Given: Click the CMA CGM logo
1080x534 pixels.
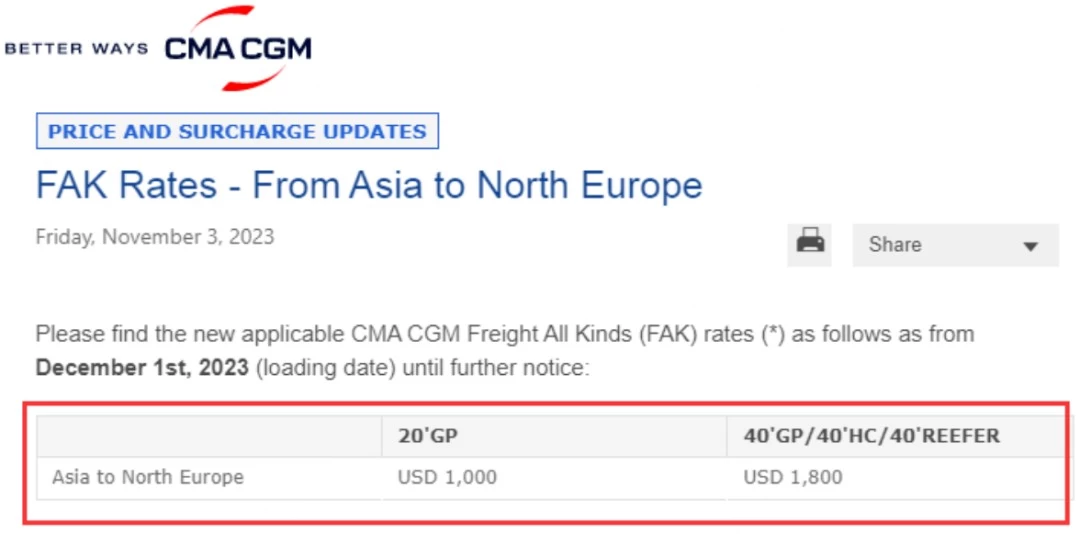Looking at the screenshot, I should click(238, 49).
